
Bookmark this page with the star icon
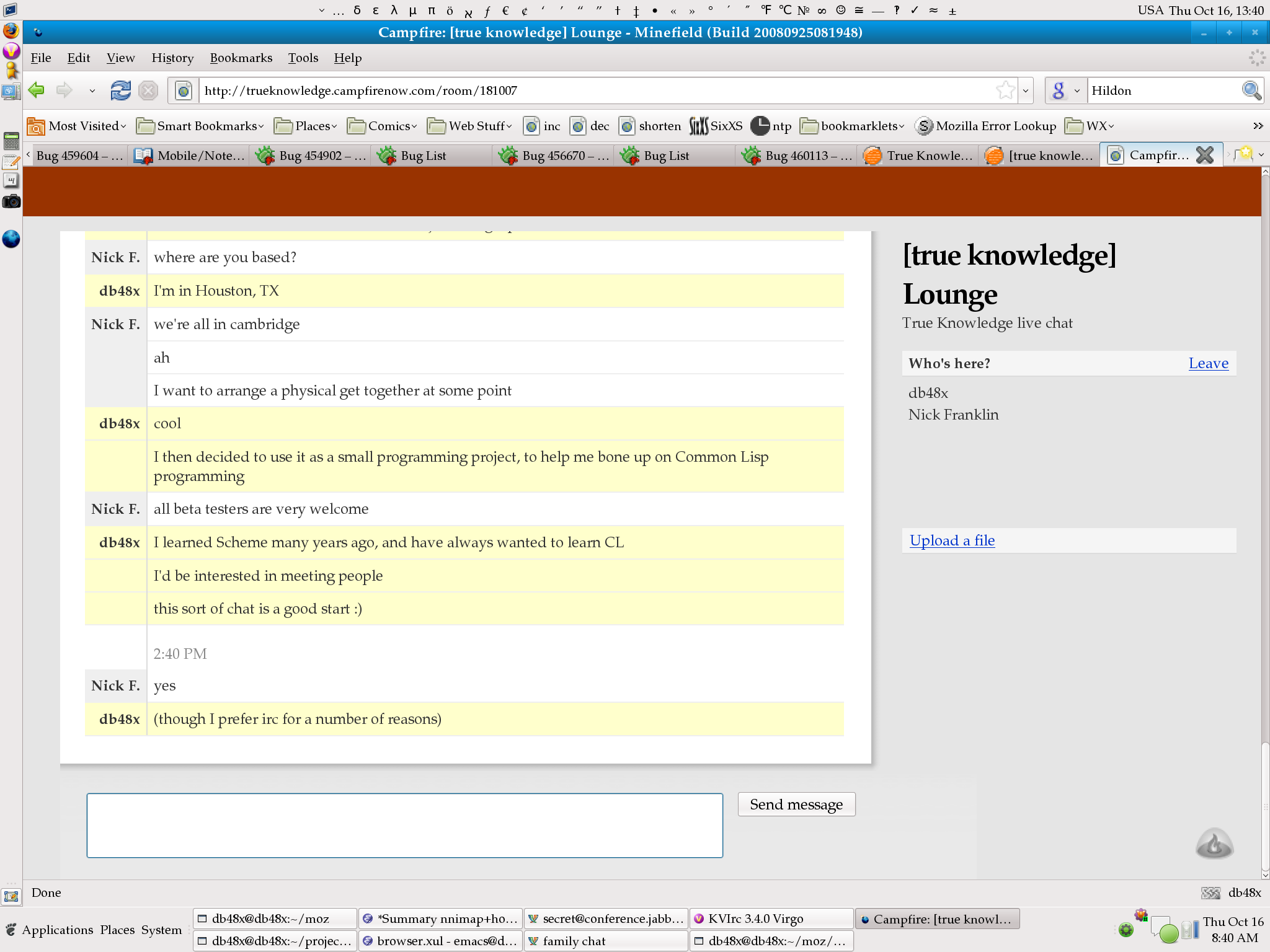pyautogui.click(x=1005, y=90)
